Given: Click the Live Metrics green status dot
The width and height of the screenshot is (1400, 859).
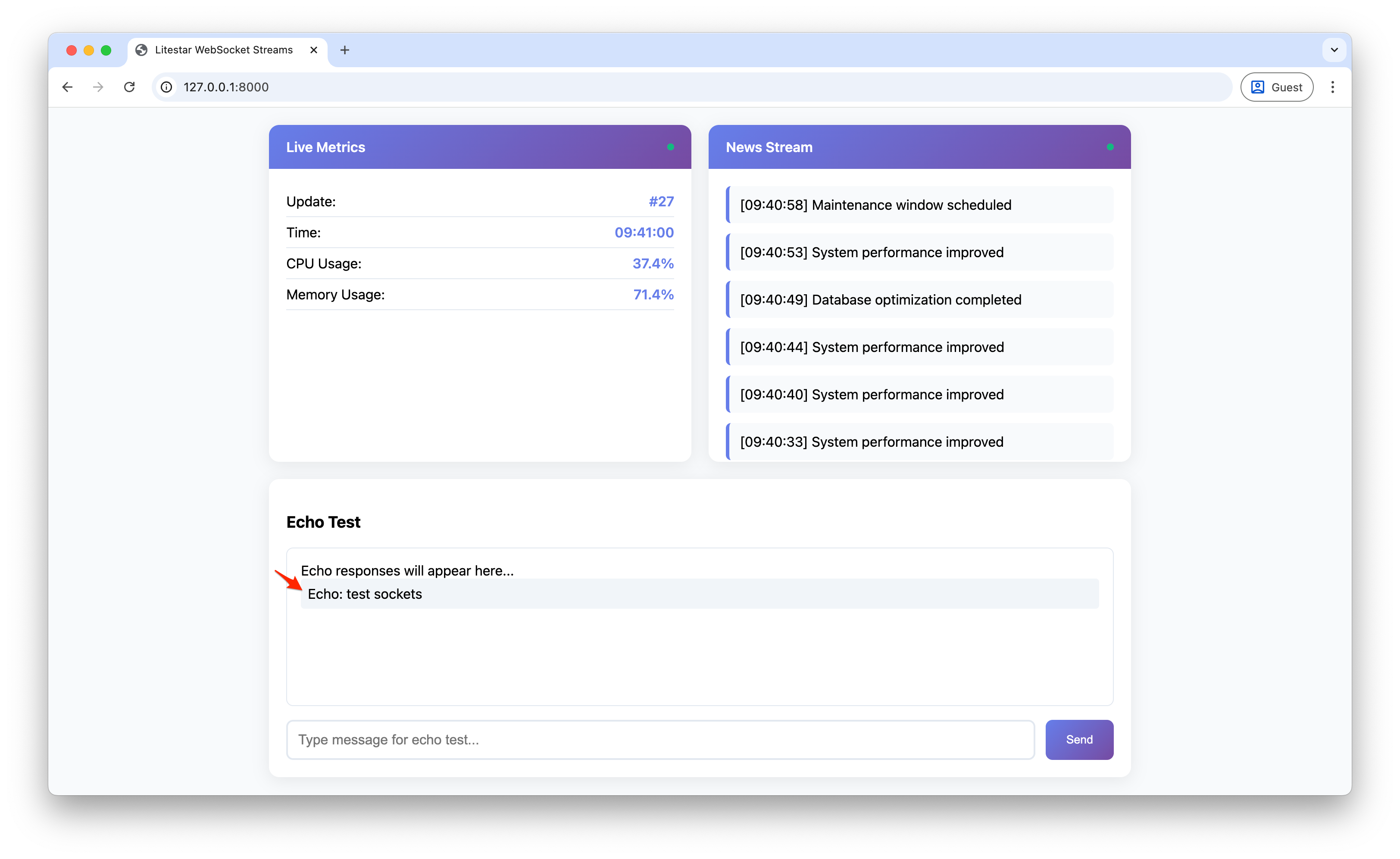Looking at the screenshot, I should [x=671, y=147].
